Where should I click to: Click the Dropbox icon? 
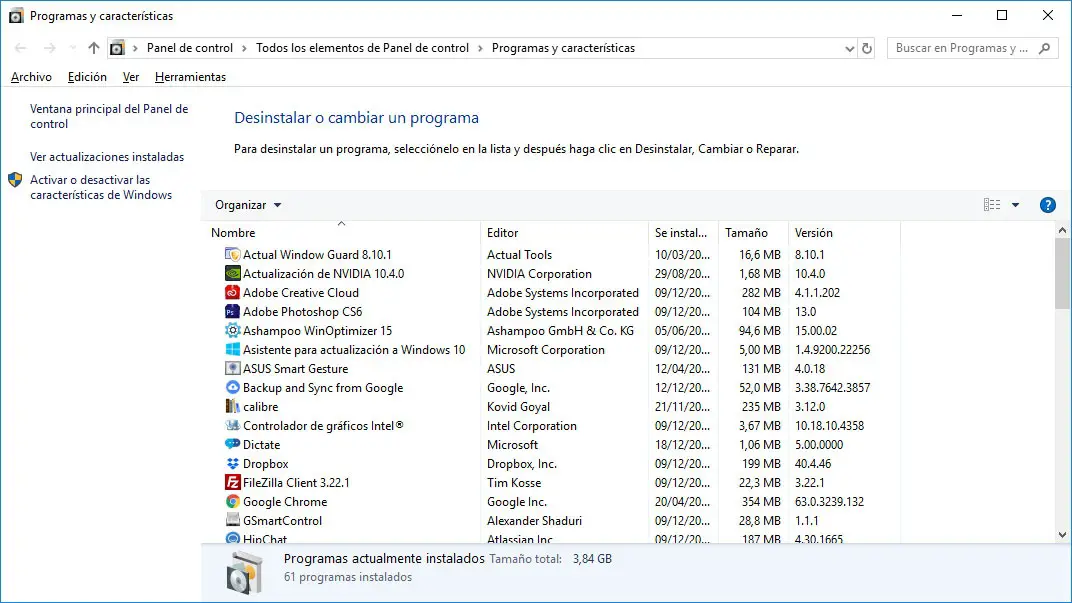pos(232,464)
